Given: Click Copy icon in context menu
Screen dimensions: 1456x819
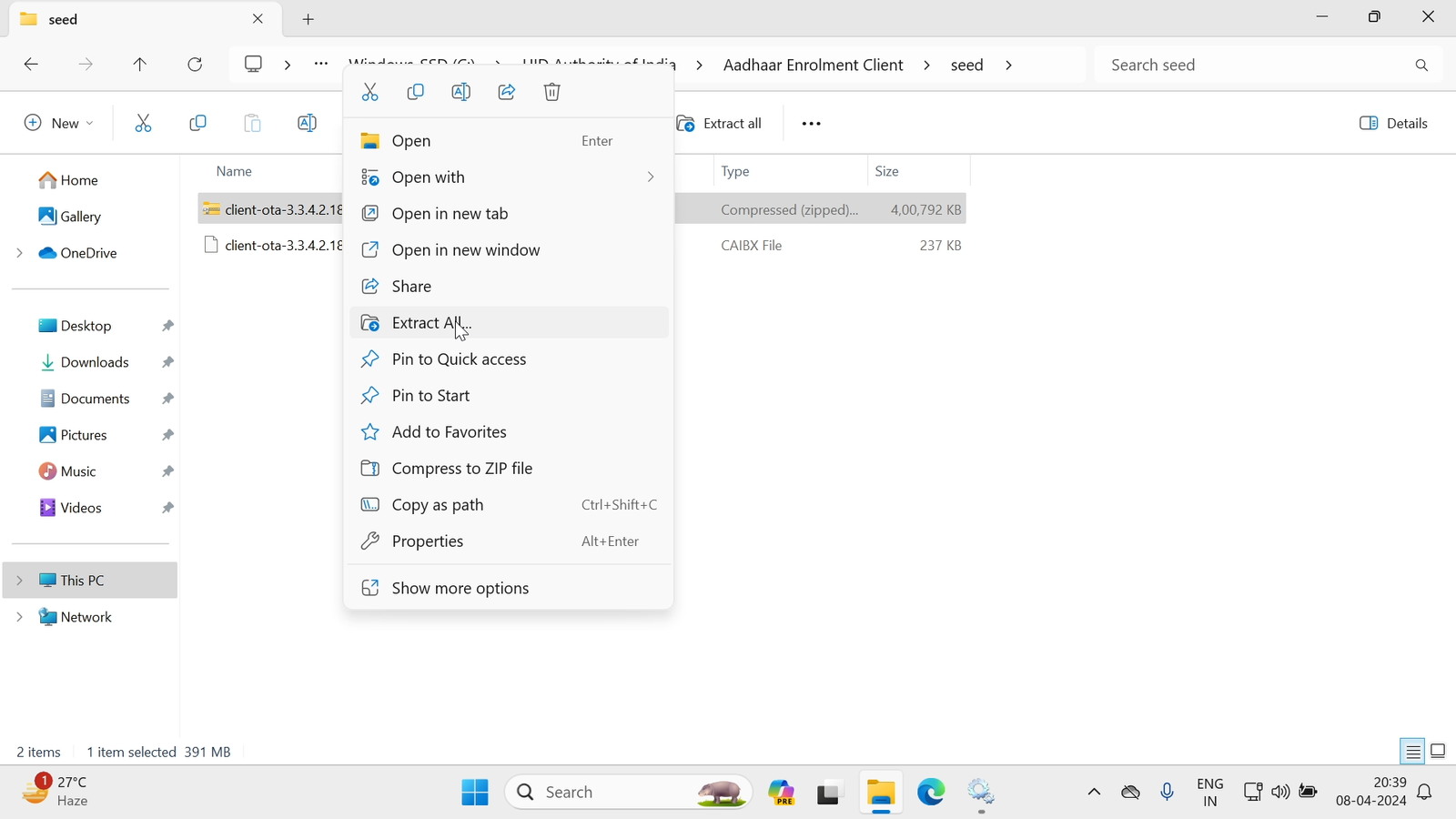Looking at the screenshot, I should click(415, 92).
